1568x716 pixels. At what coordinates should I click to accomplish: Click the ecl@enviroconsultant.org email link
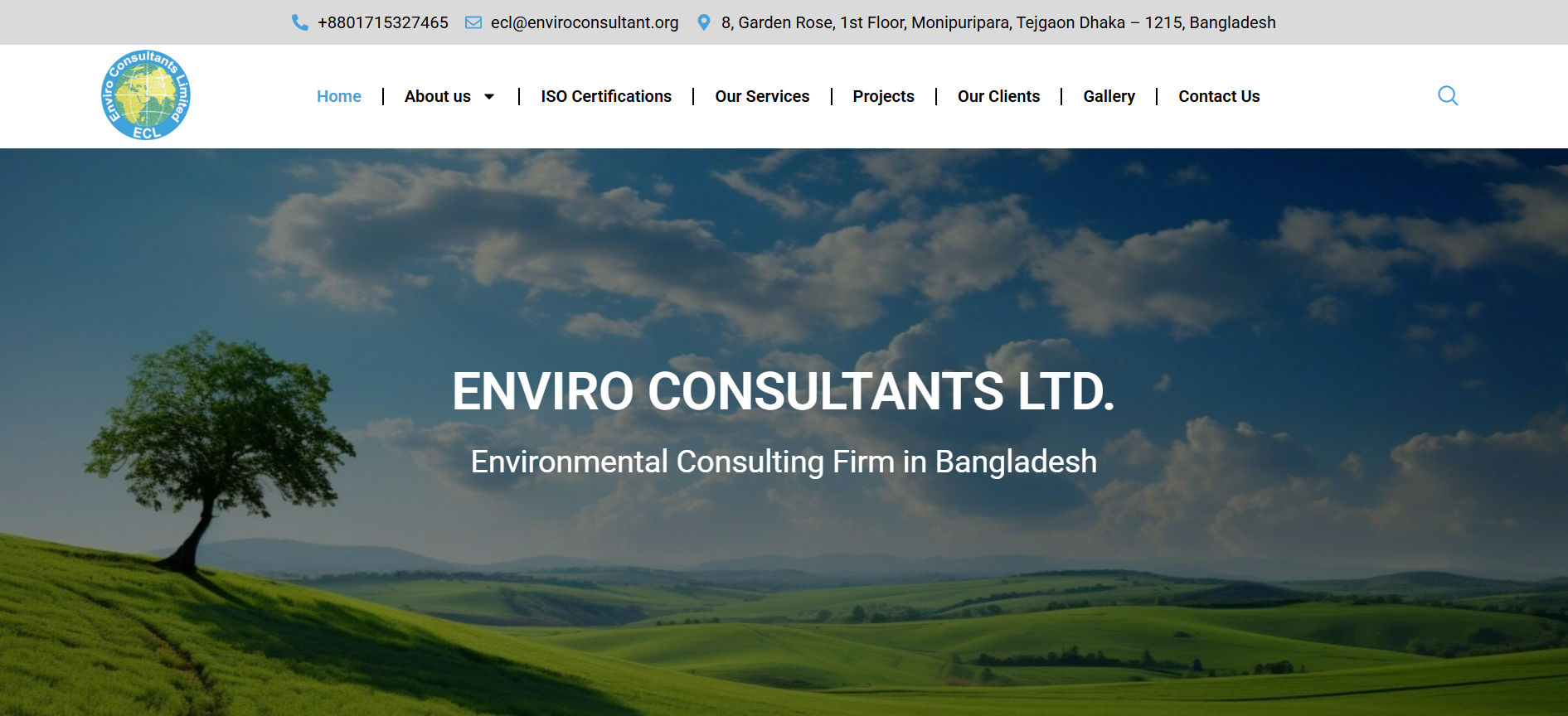click(x=585, y=22)
